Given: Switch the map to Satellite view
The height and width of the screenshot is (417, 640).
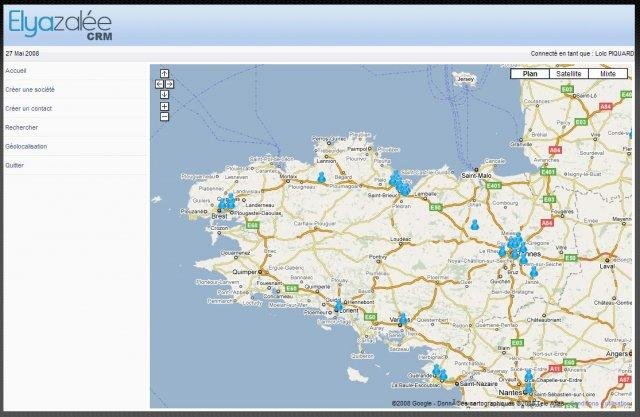Looking at the screenshot, I should [569, 74].
